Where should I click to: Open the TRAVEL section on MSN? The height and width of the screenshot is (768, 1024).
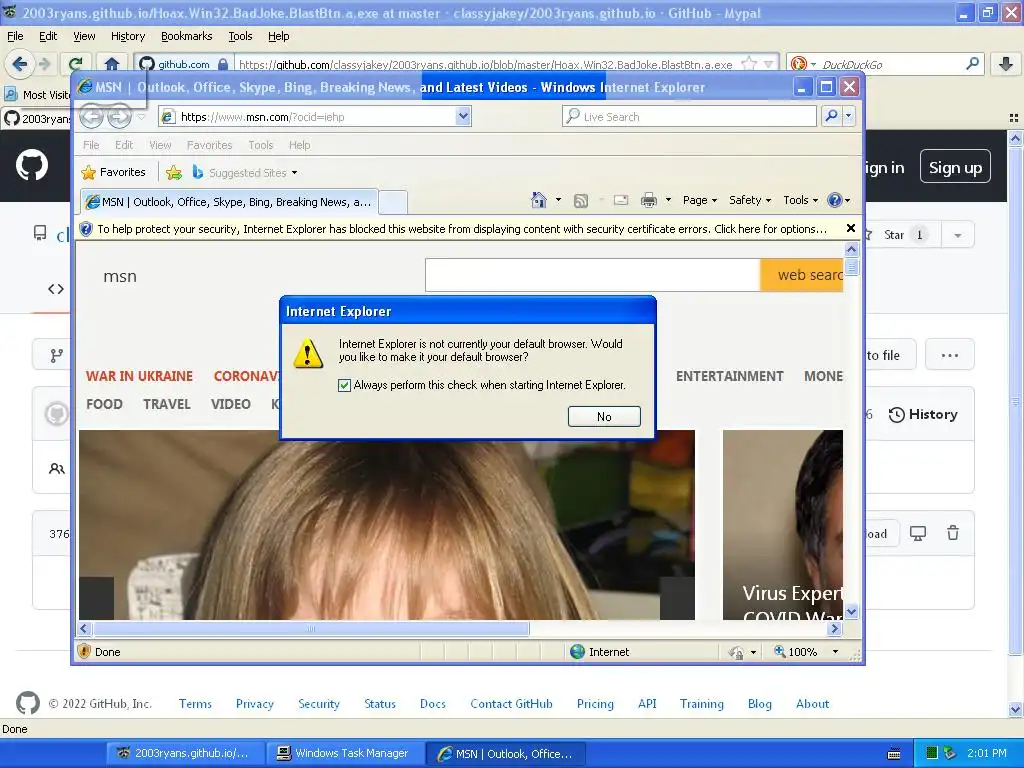[x=167, y=404]
